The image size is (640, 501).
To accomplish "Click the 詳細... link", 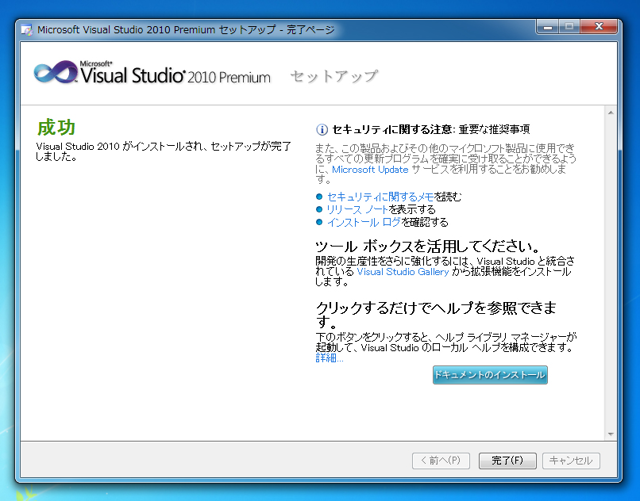I will [329, 358].
